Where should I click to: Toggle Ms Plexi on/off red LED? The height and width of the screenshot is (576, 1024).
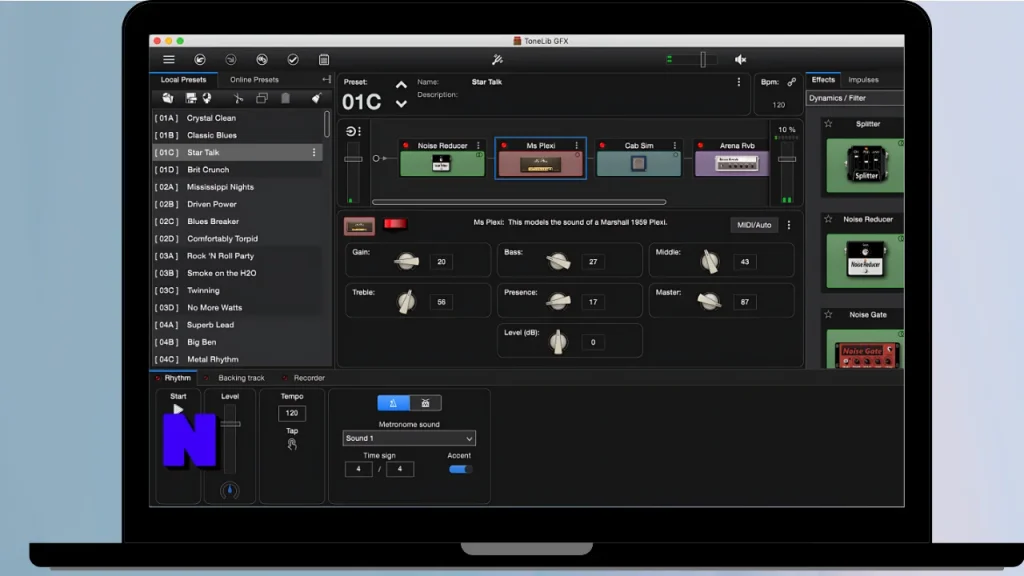click(504, 146)
